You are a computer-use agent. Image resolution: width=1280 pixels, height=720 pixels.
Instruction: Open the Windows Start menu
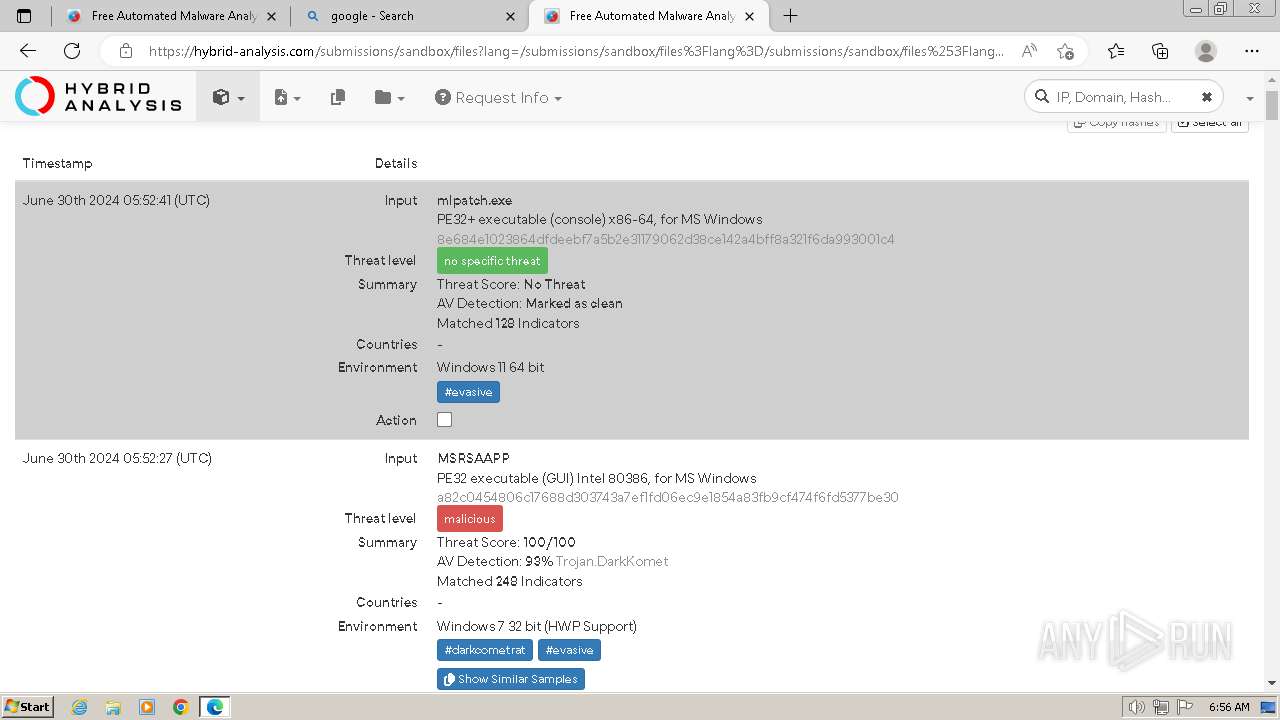click(x=28, y=707)
